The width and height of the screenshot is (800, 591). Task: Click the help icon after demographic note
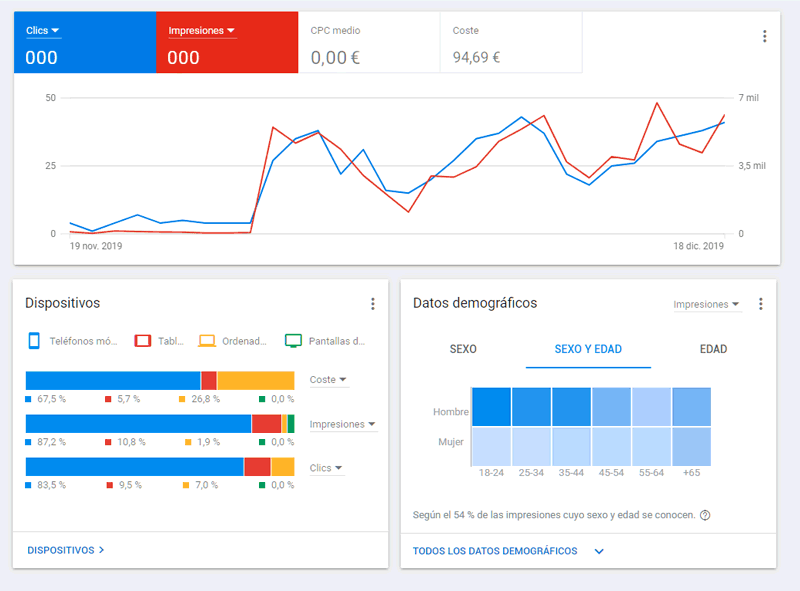[x=705, y=515]
